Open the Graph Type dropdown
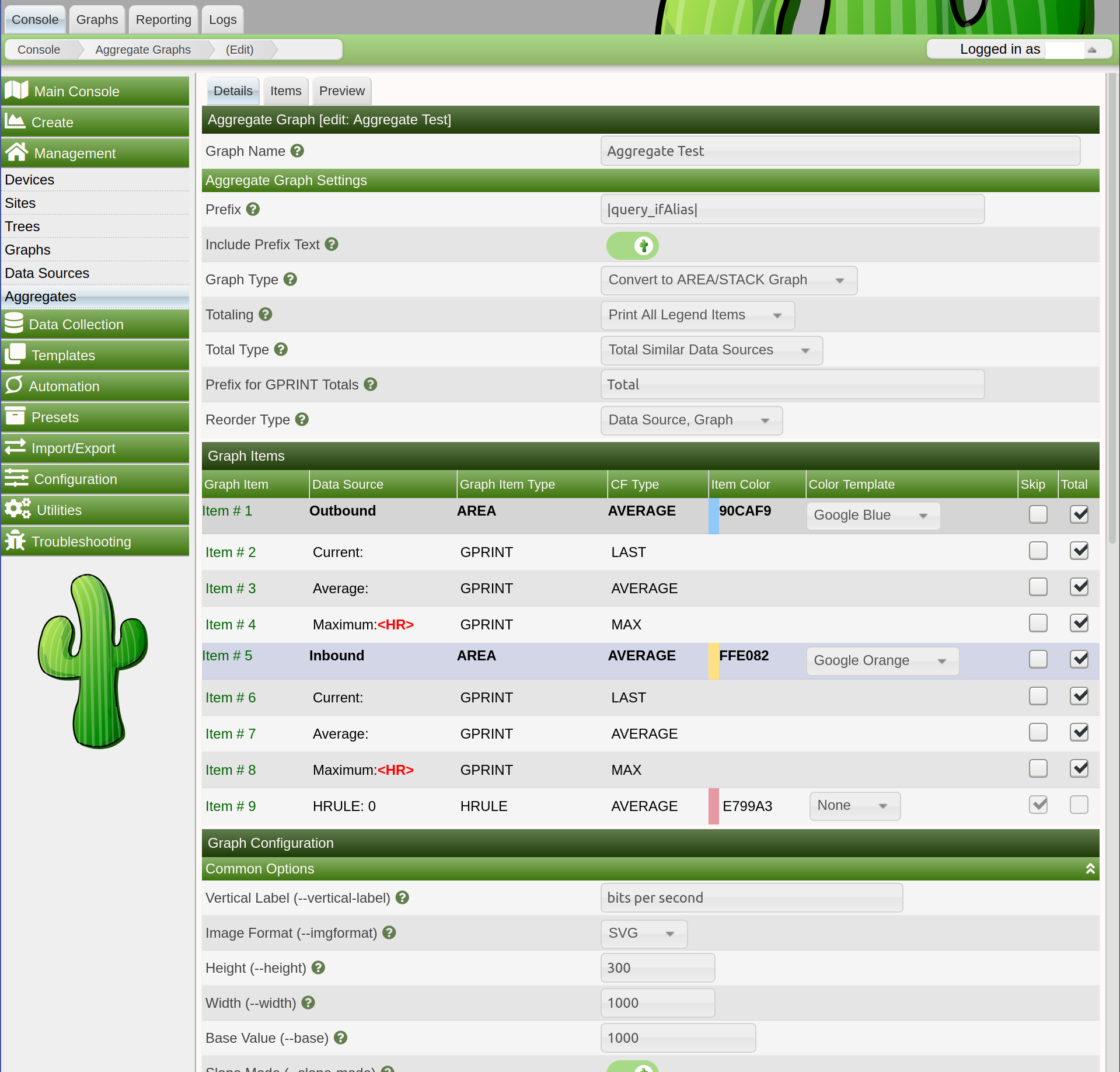 [728, 280]
